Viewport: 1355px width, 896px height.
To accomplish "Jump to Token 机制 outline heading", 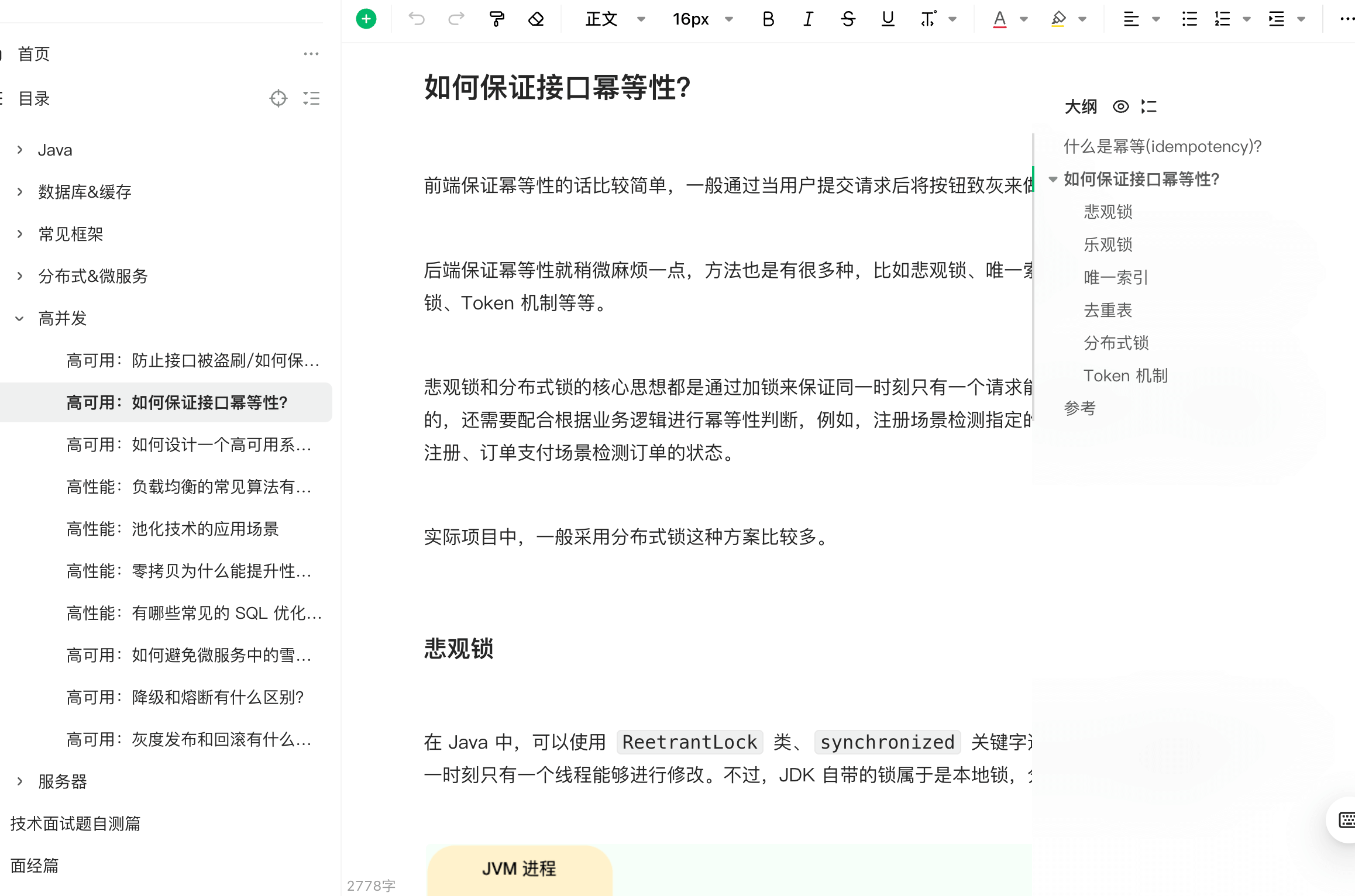I will [x=1125, y=375].
